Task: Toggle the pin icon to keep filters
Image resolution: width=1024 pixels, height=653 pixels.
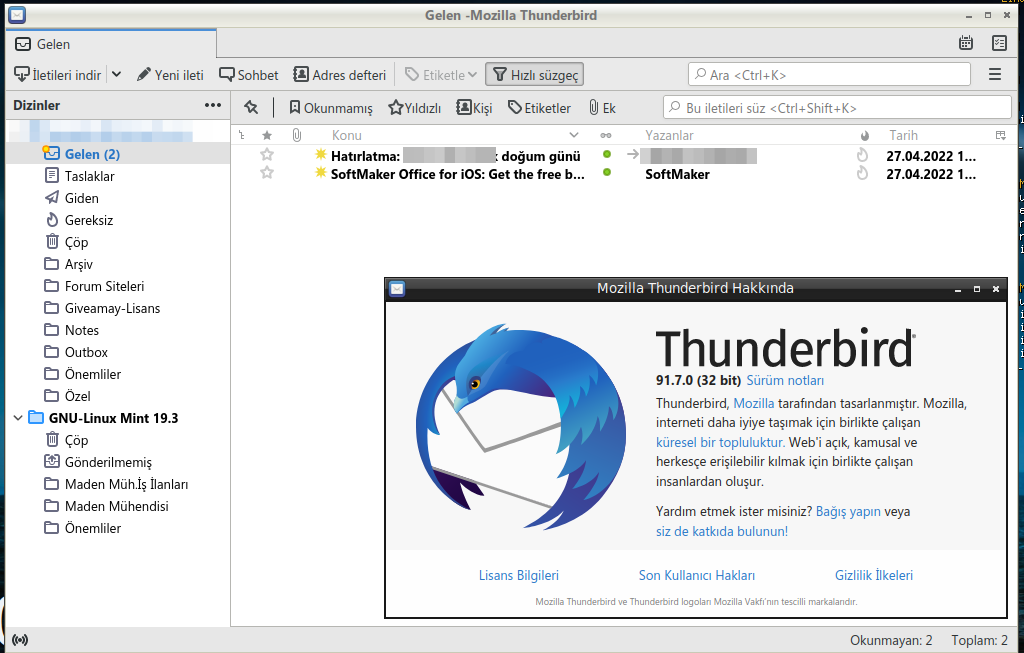Action: coord(251,108)
